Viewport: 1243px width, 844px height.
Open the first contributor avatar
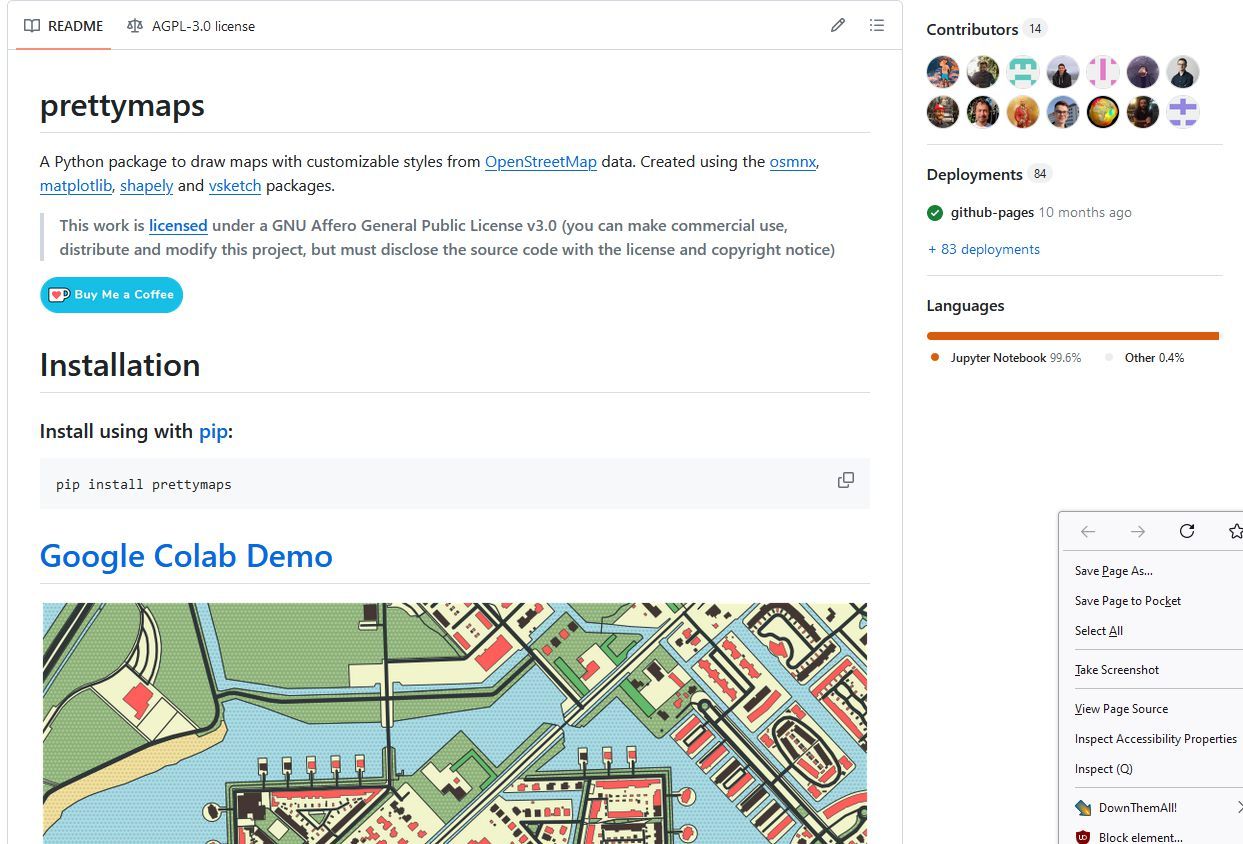(x=943, y=72)
